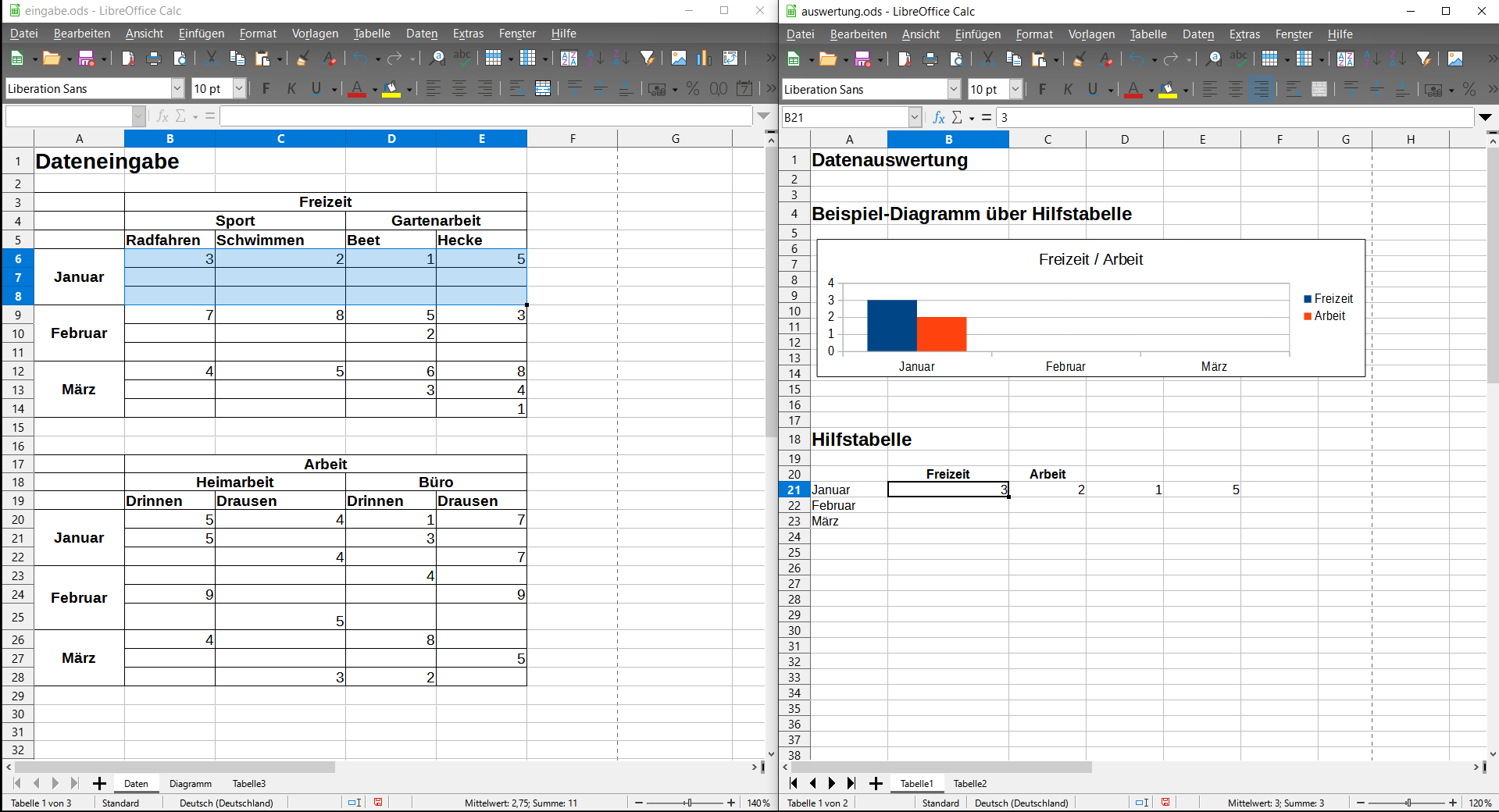Click the clone formatting brush in auswertung.ods
Screen dimensions: 1499x812
(x=1080, y=59)
